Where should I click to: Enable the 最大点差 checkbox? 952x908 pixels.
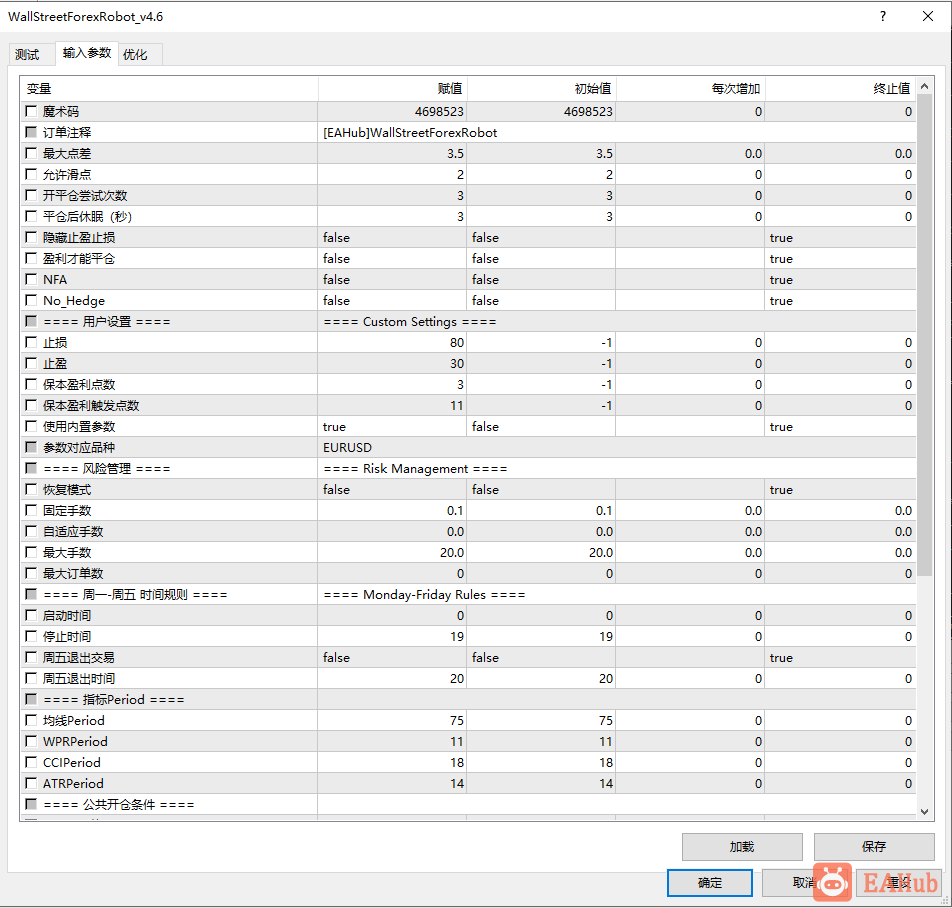point(31,153)
